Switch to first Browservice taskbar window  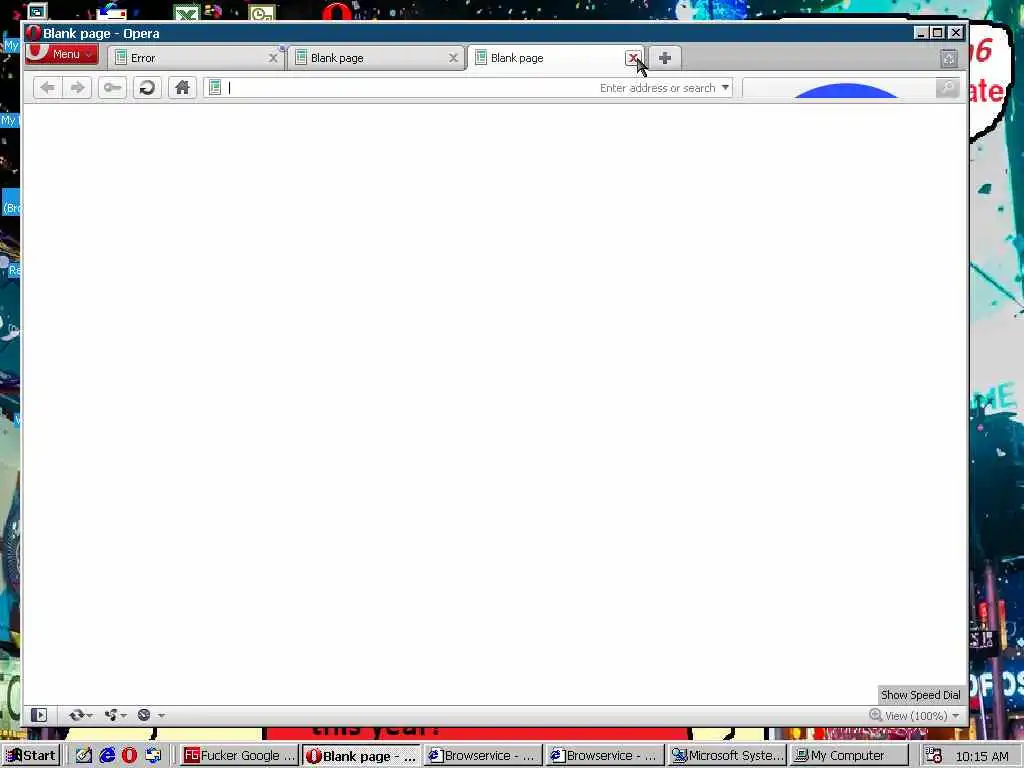(x=483, y=756)
